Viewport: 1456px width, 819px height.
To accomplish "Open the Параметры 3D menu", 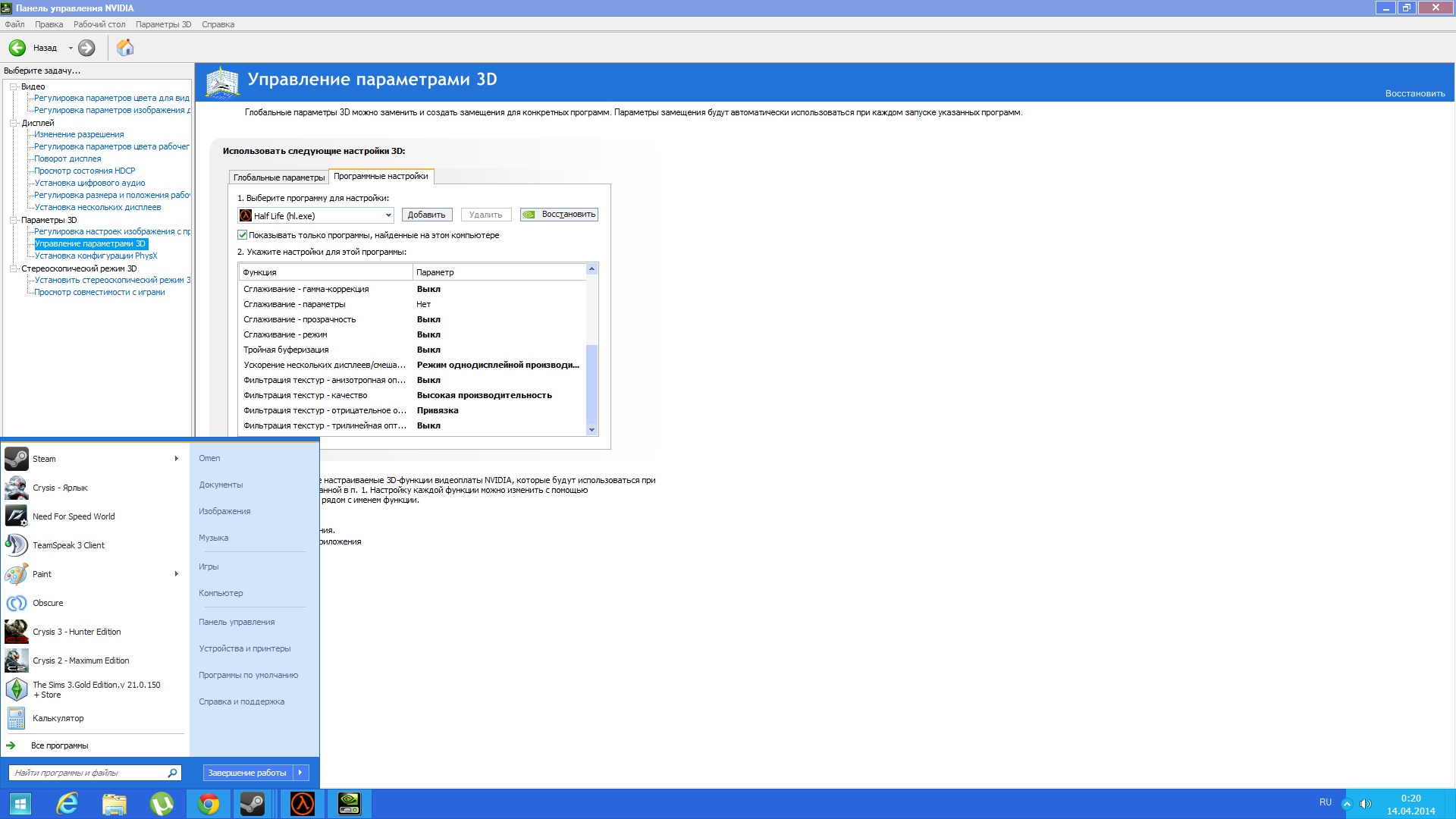I will click(x=163, y=24).
